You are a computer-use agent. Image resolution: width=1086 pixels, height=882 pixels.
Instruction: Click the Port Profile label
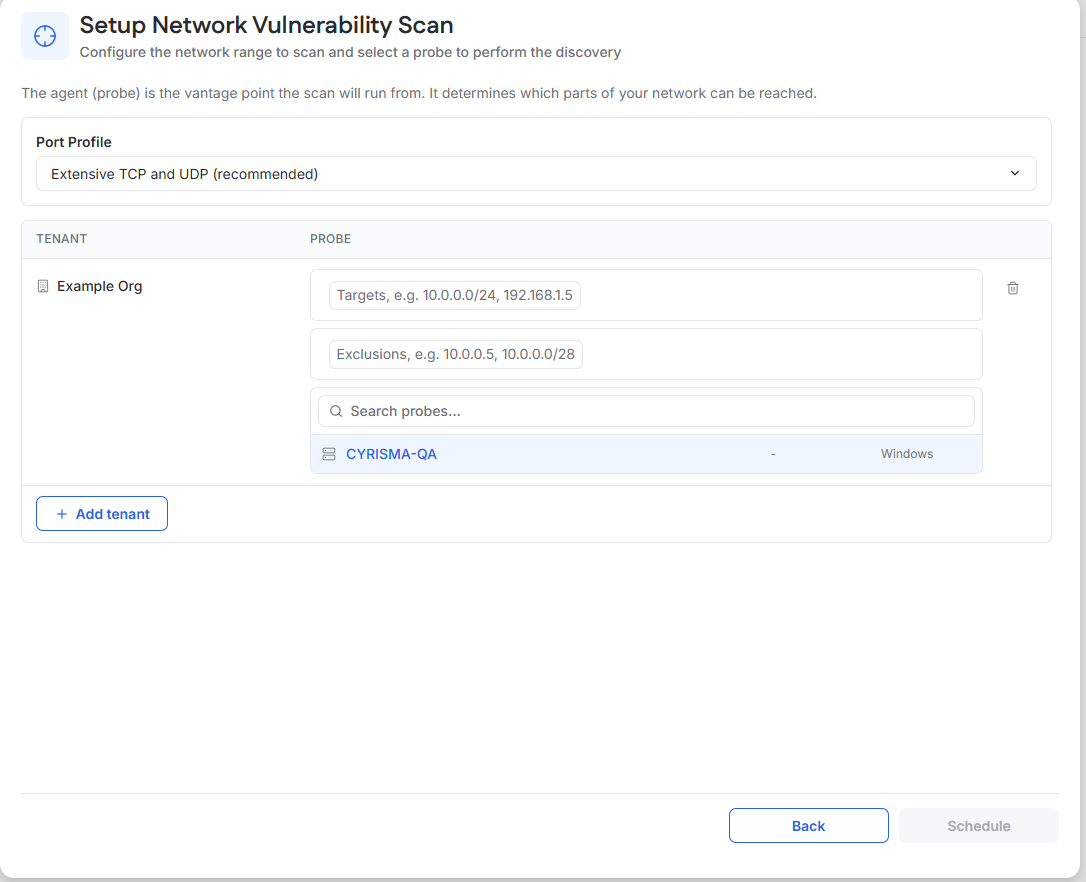click(x=73, y=142)
